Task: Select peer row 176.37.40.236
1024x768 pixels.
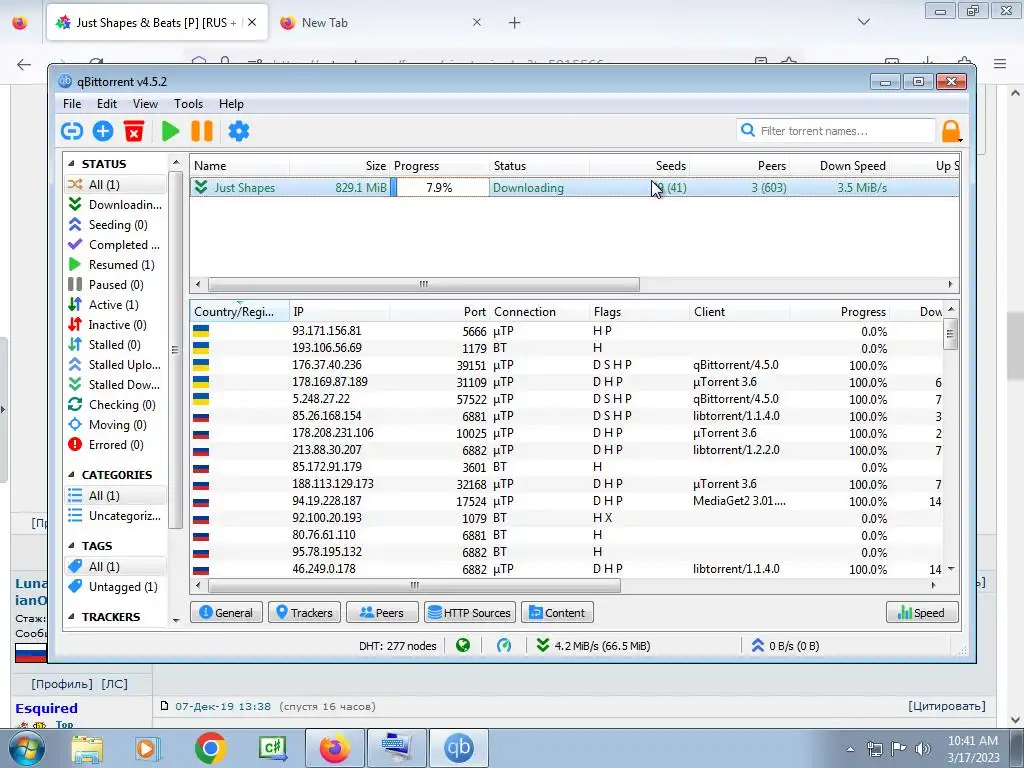Action: 567,365
